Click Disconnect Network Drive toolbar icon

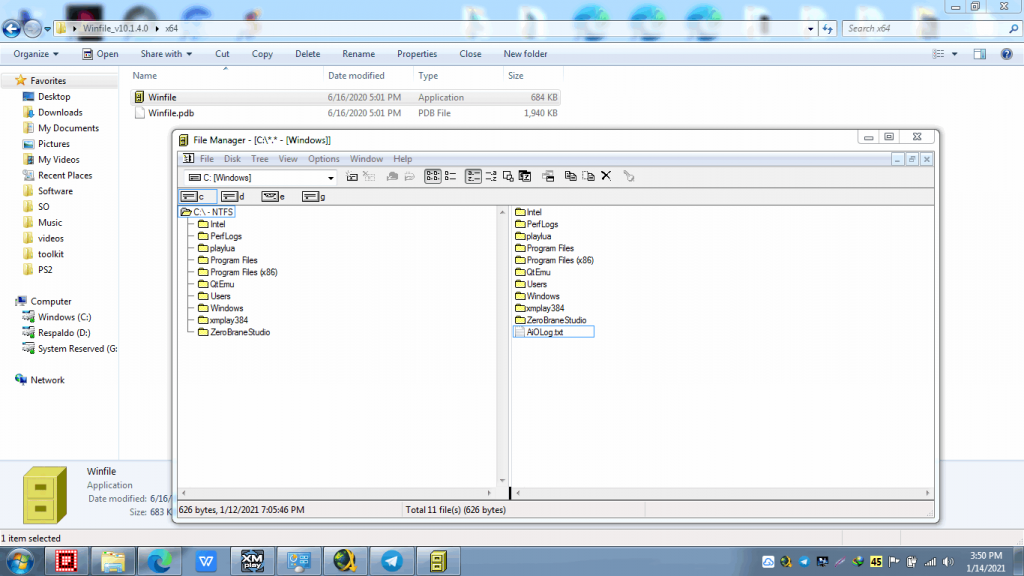pyautogui.click(x=369, y=176)
